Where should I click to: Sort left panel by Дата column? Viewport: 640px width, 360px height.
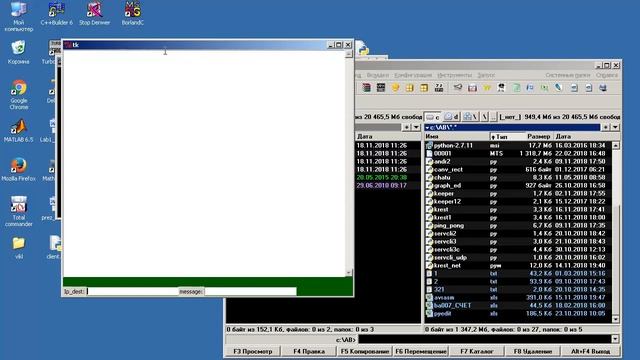(388, 136)
